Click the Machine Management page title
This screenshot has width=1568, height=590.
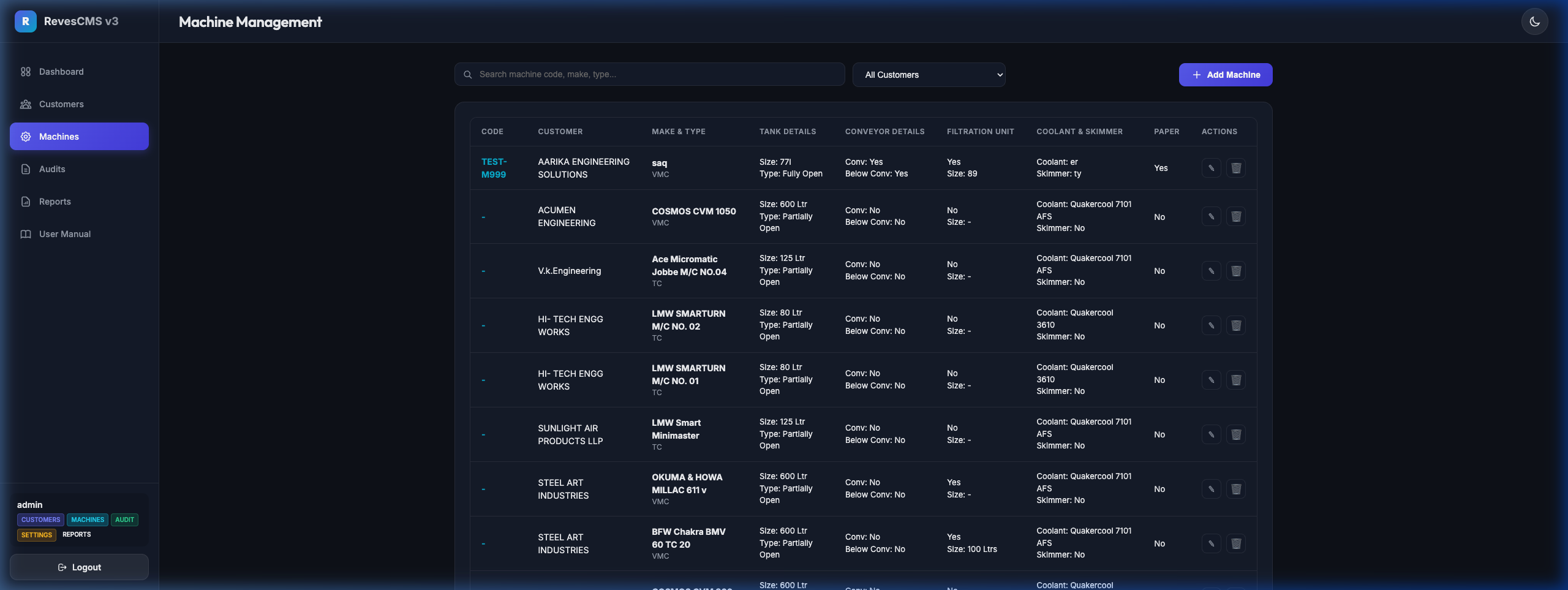[250, 22]
